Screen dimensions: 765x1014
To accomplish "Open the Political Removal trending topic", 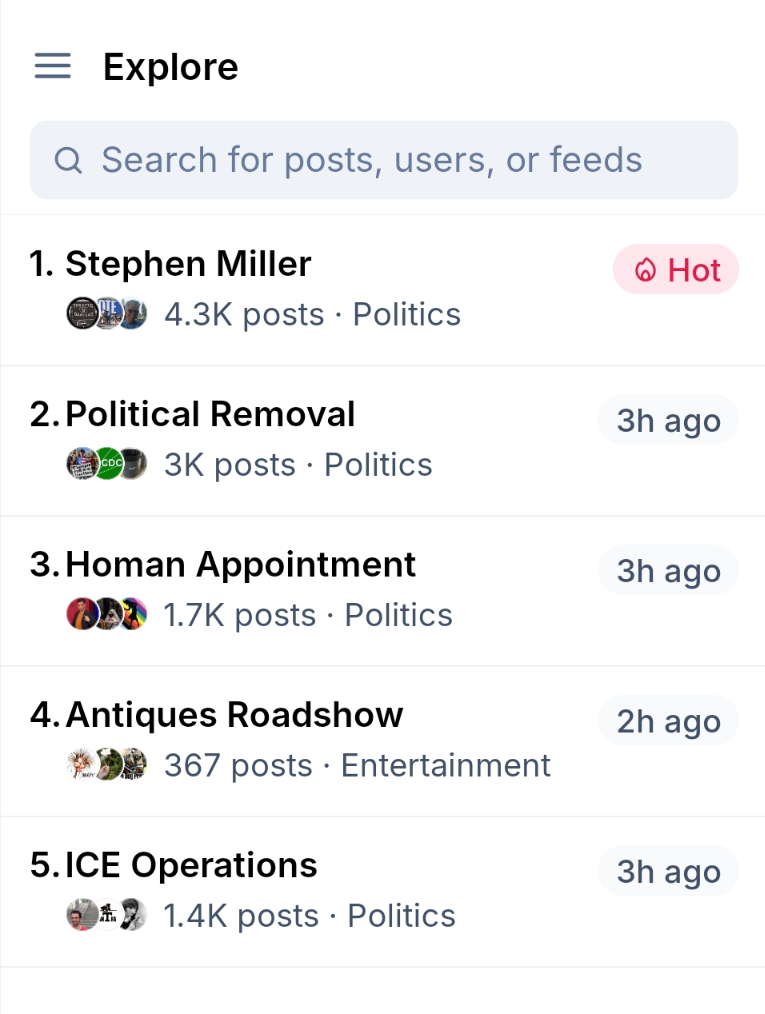I will 210,414.
